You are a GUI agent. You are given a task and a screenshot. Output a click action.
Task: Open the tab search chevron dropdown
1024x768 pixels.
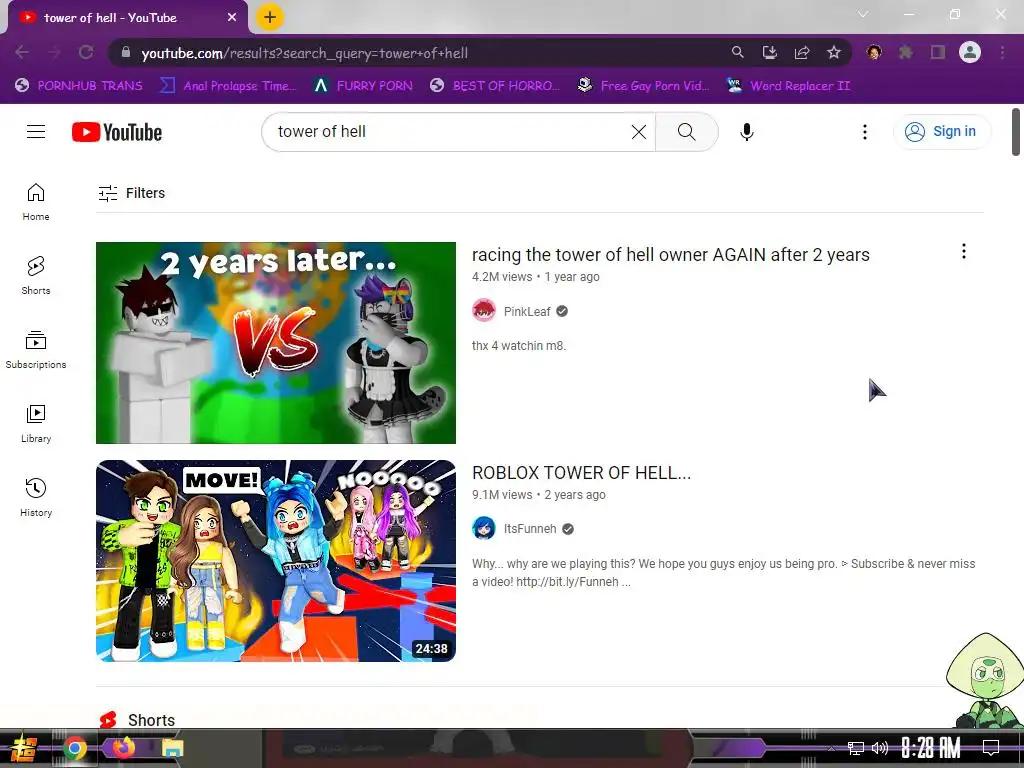point(863,14)
